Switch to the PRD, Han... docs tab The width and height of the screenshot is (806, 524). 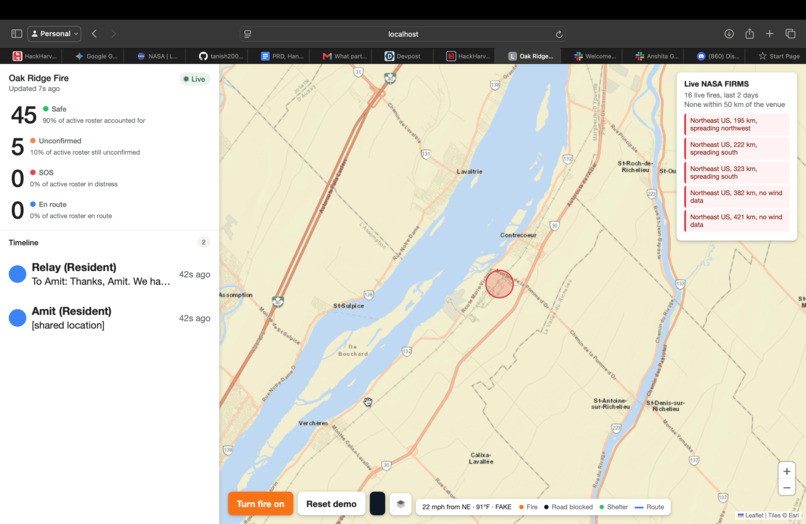tap(282, 56)
